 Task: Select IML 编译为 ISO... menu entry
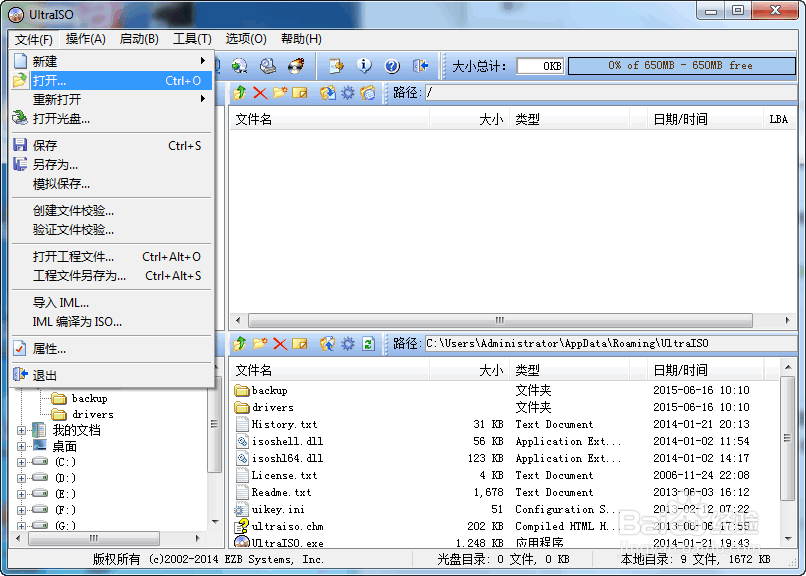pyautogui.click(x=113, y=322)
